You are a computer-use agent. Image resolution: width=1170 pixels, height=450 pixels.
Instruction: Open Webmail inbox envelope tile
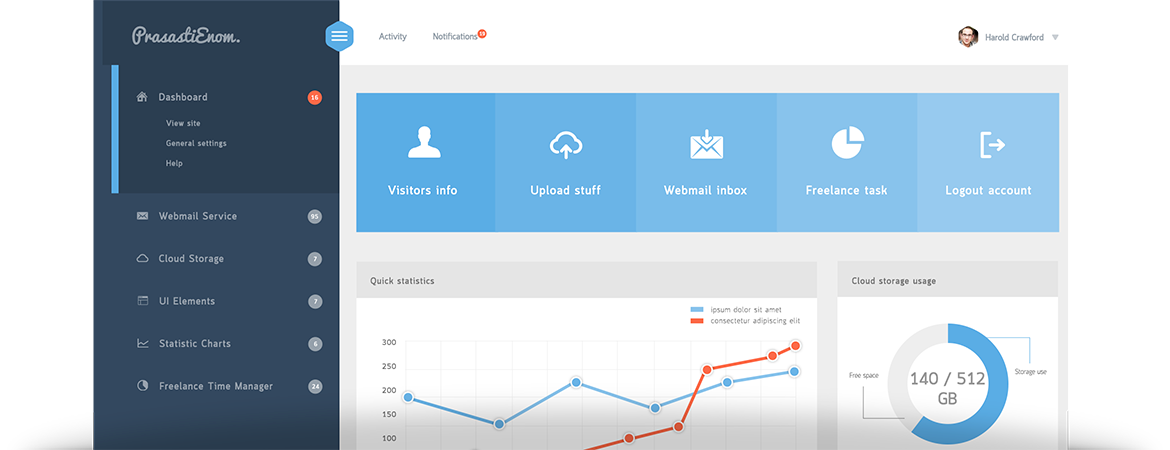tap(706, 145)
